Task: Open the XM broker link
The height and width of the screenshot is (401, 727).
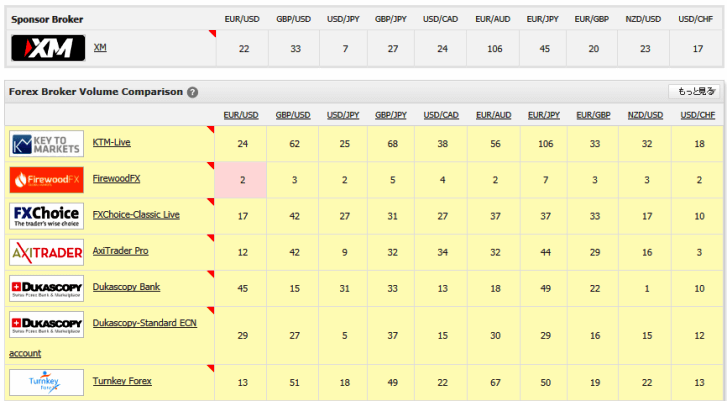Action: pos(100,47)
